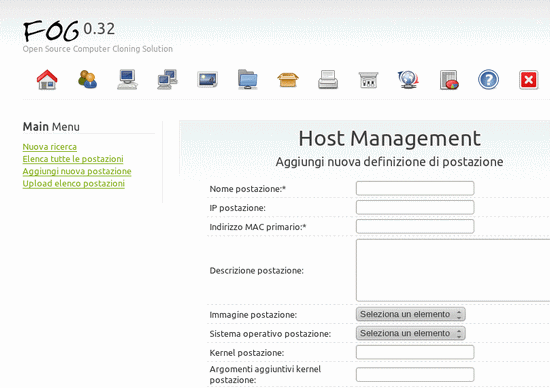550x388 pixels.
Task: Click the 'Nome postazione:*' label
Action: [248, 189]
